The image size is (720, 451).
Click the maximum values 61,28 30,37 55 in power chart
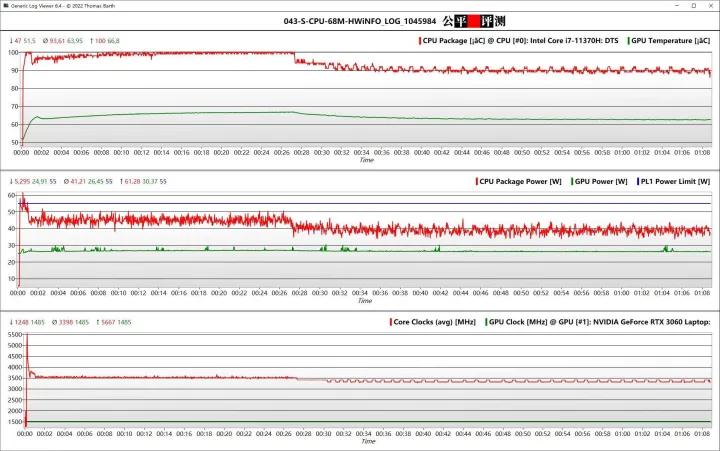(x=143, y=181)
